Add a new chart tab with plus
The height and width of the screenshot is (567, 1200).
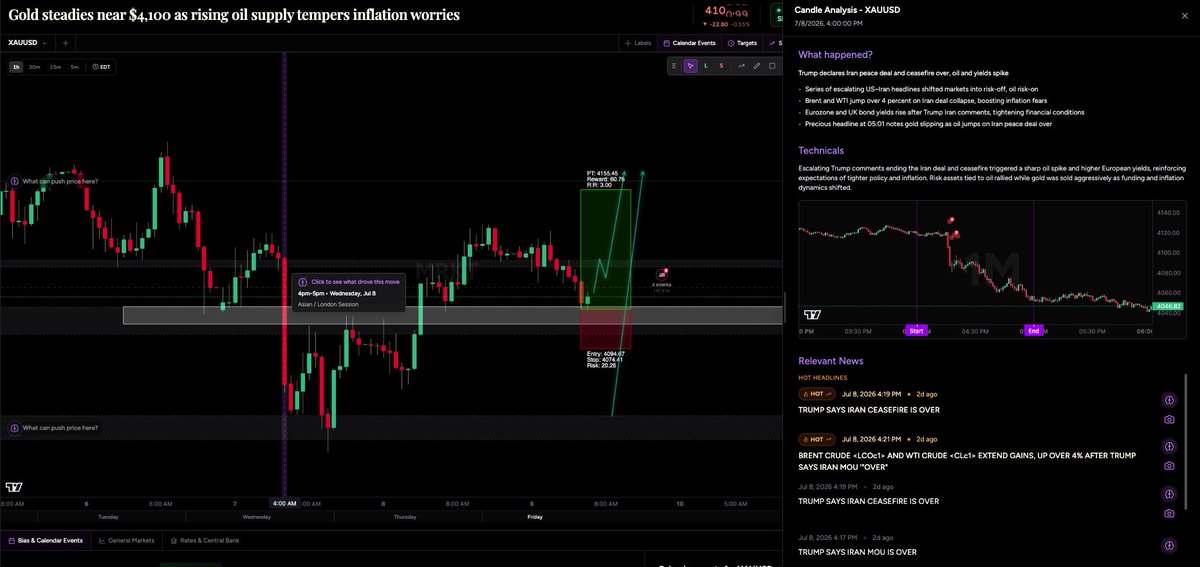pyautogui.click(x=65, y=43)
